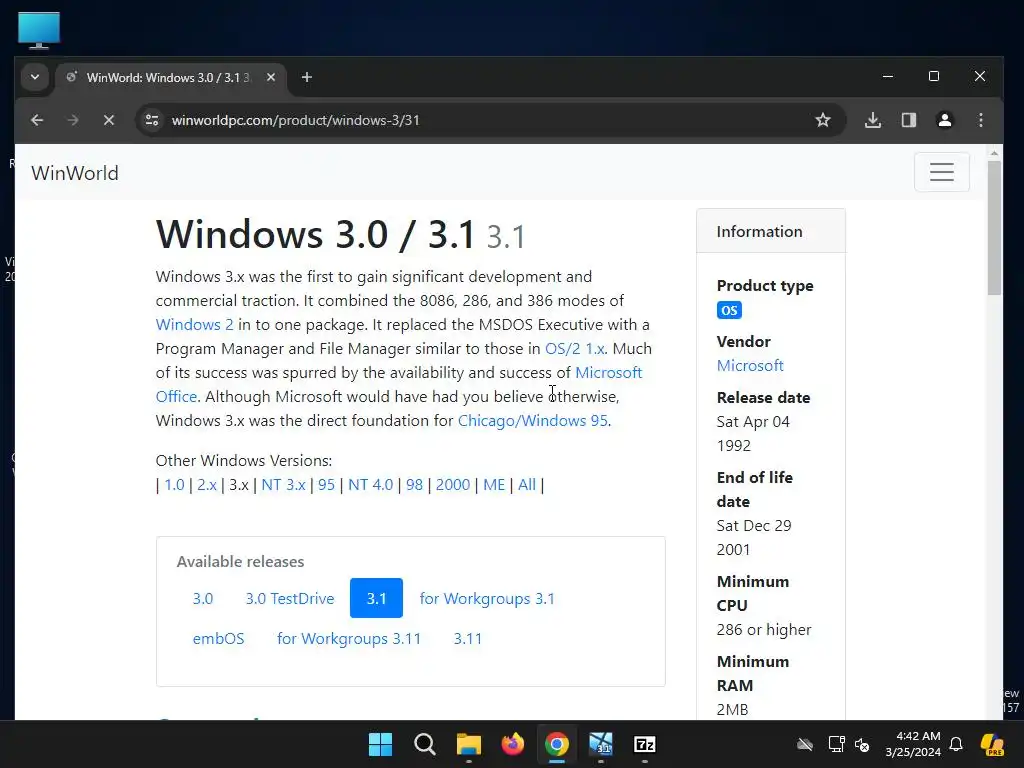Image resolution: width=1024 pixels, height=768 pixels.
Task: Click the page vertical scrollbar thumb
Action: 993,227
